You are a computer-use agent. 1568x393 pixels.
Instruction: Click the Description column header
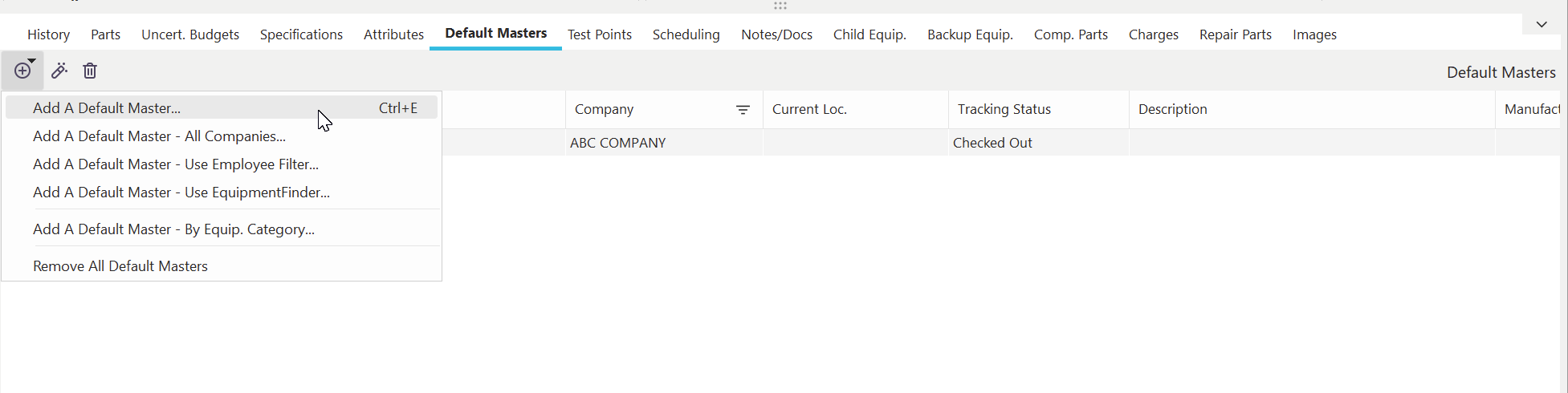(x=1172, y=110)
